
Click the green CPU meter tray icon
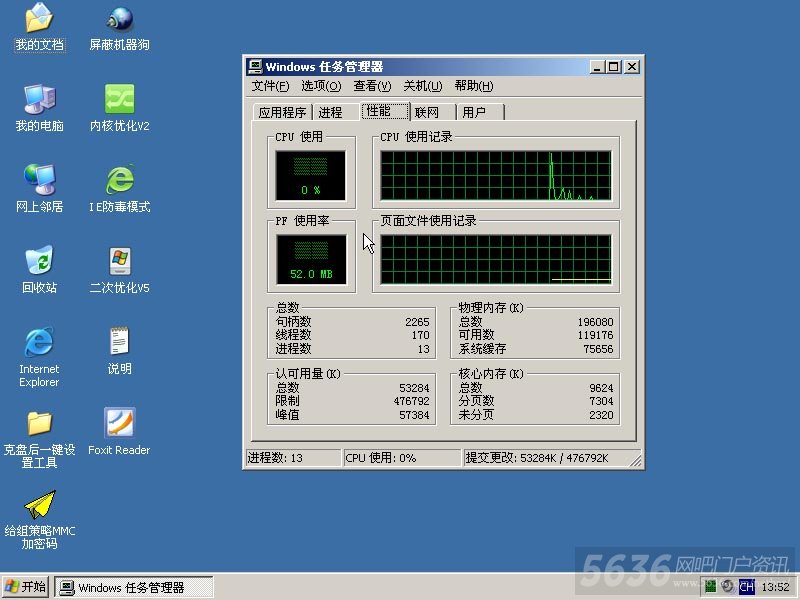point(711,586)
